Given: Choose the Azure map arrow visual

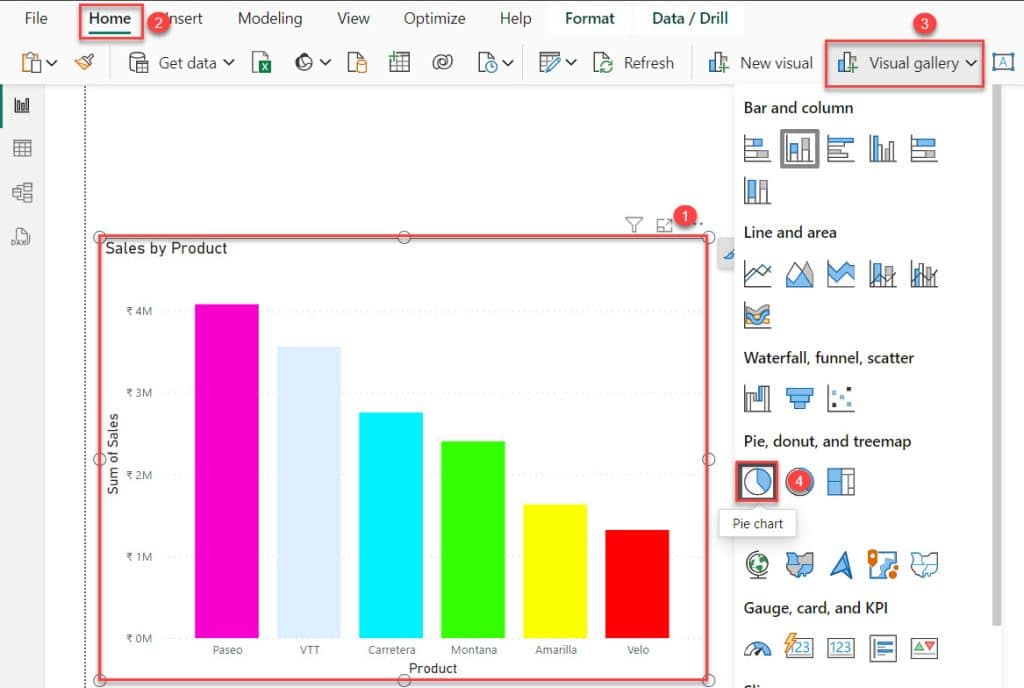Looking at the screenshot, I should [840, 565].
